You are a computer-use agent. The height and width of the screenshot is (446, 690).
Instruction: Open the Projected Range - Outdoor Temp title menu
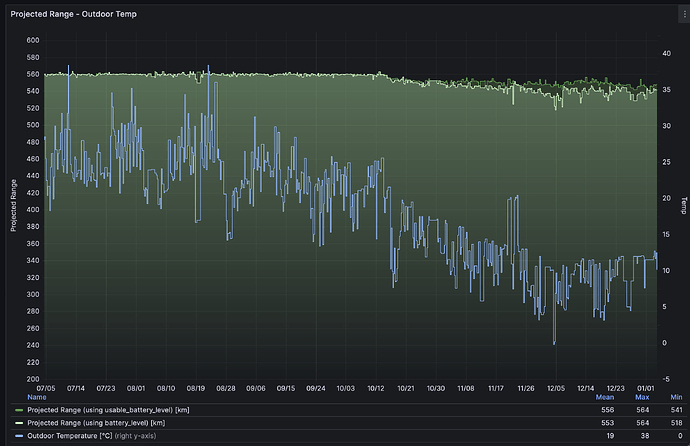coord(73,14)
